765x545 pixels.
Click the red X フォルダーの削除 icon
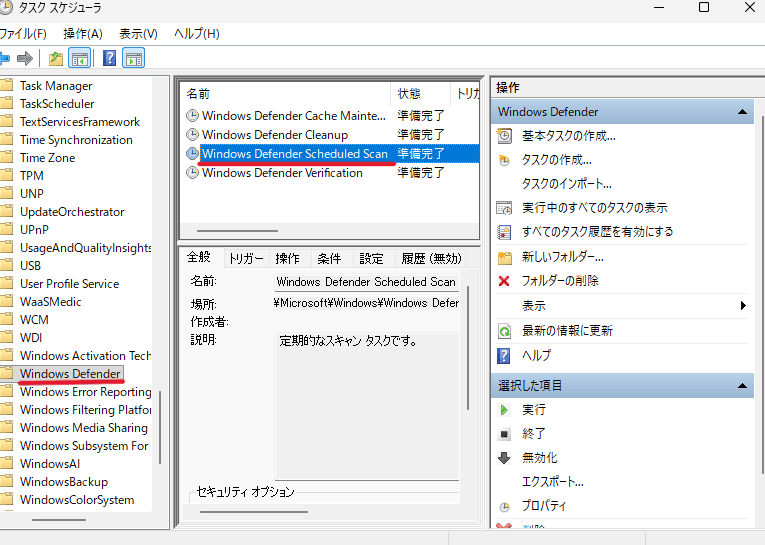click(x=504, y=281)
